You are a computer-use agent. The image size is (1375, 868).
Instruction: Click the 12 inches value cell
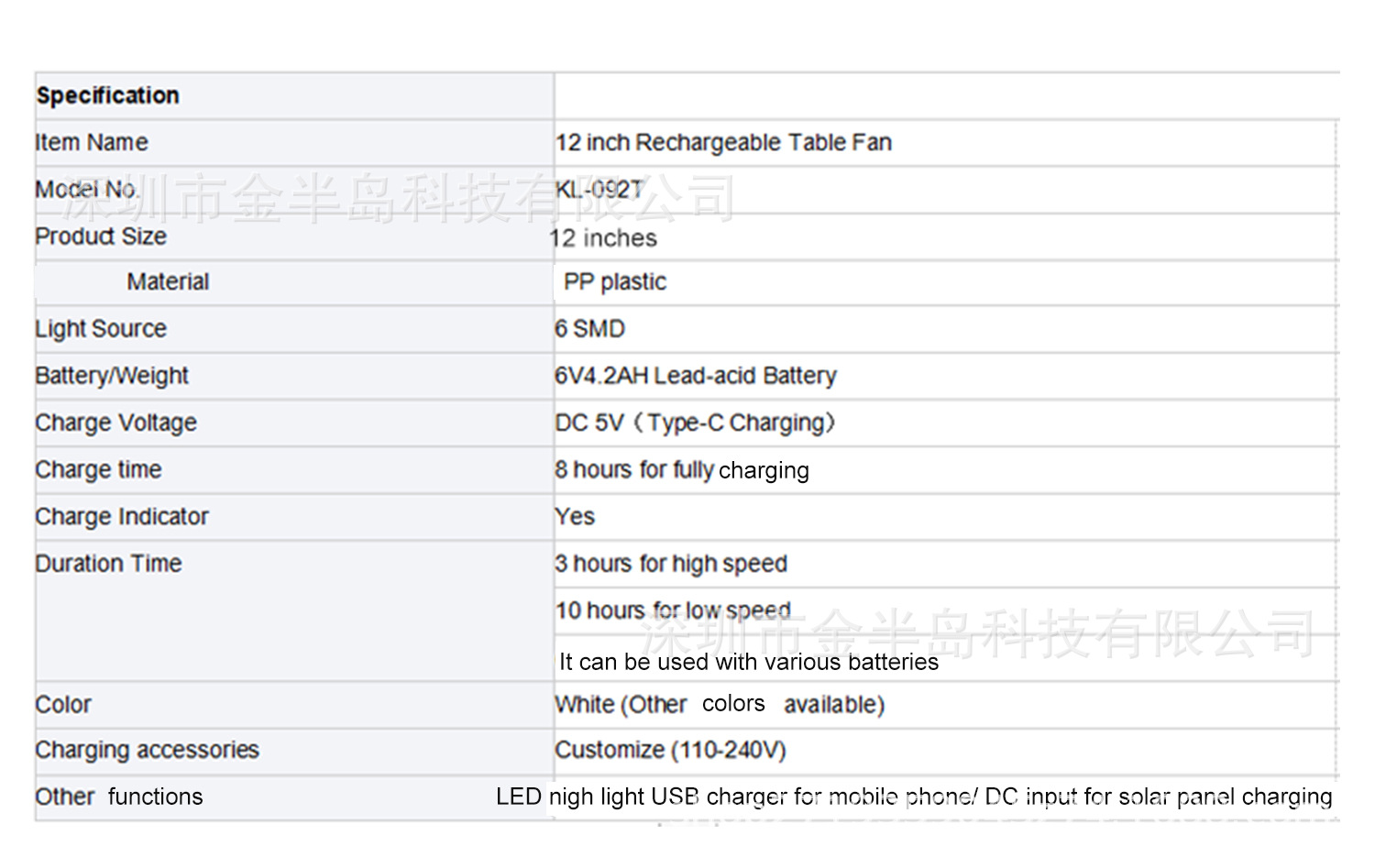(604, 238)
